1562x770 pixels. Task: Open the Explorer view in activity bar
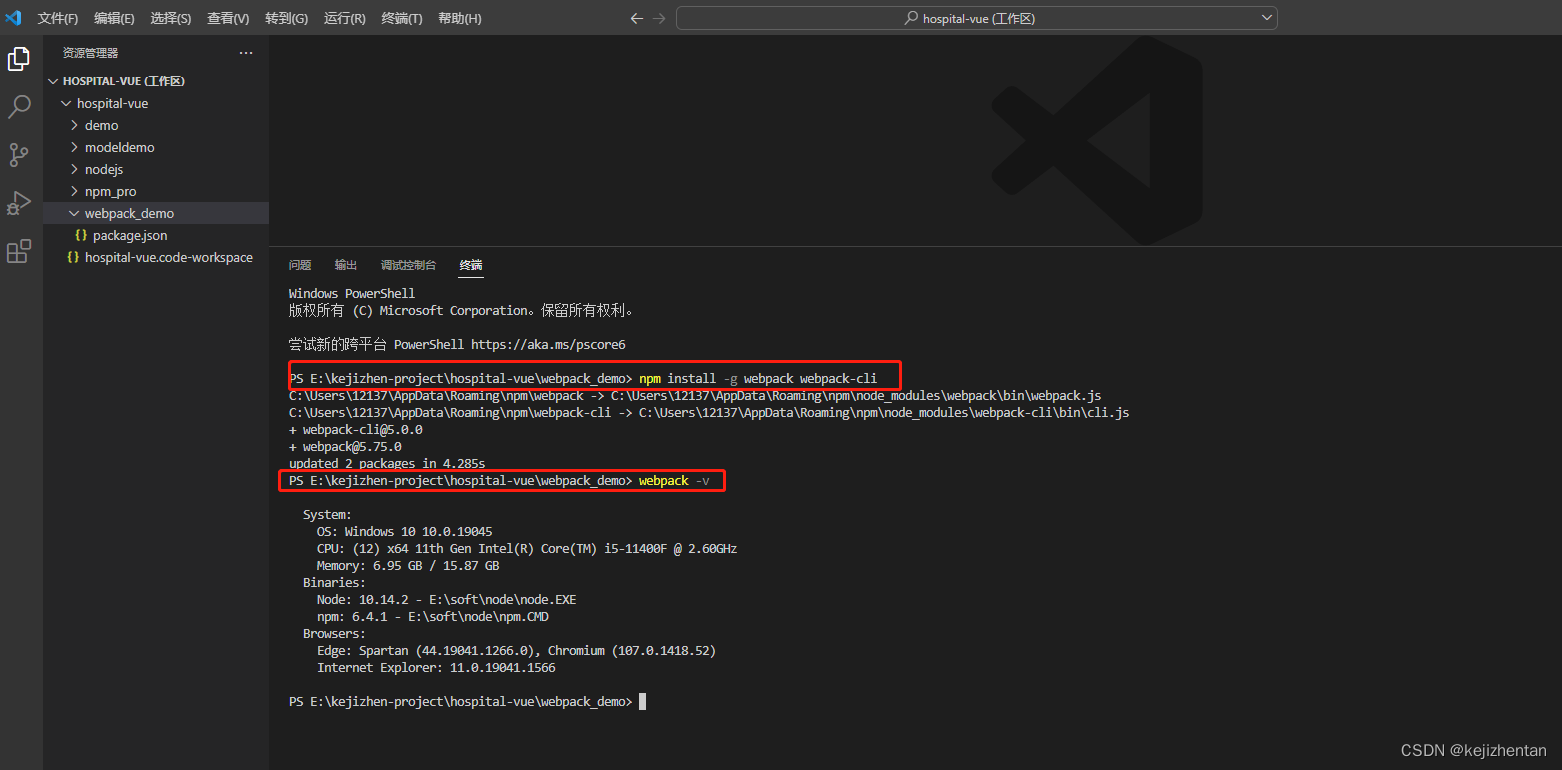(x=19, y=59)
